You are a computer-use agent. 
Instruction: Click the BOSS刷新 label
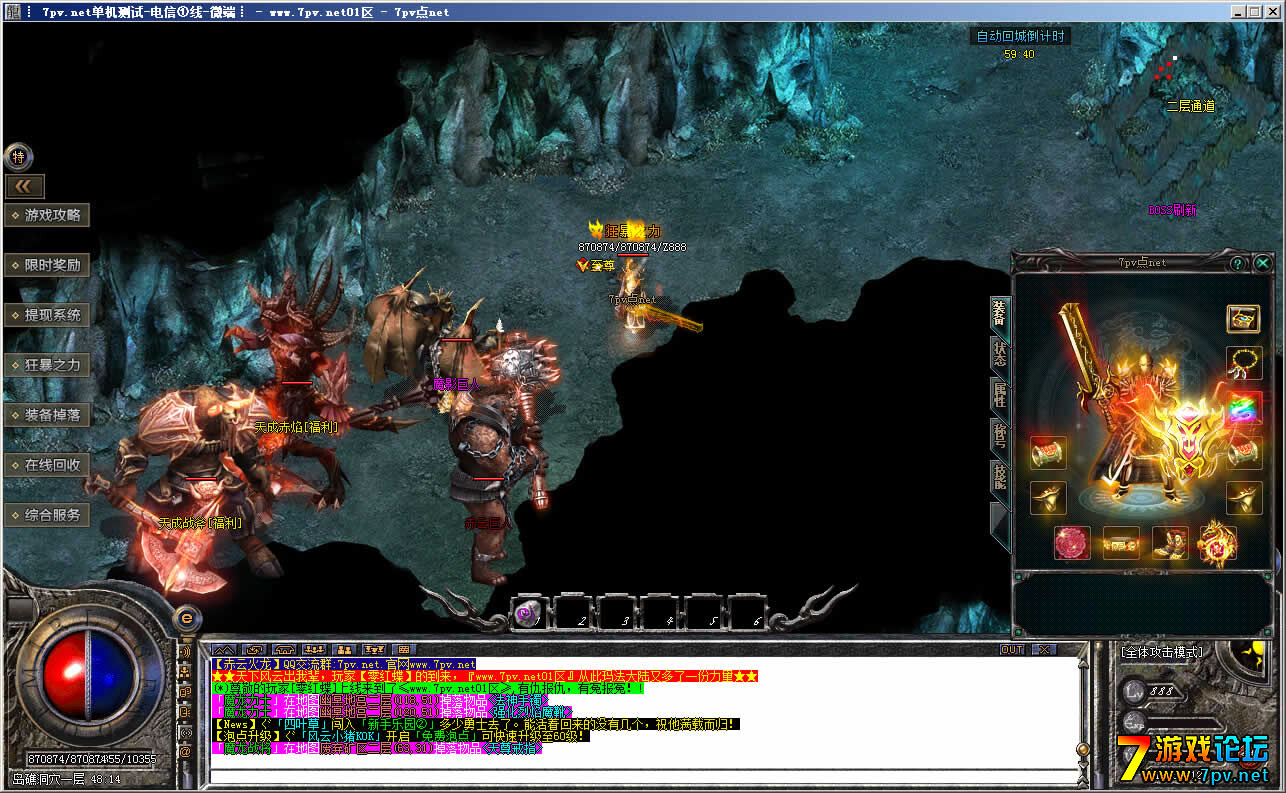point(1172,211)
